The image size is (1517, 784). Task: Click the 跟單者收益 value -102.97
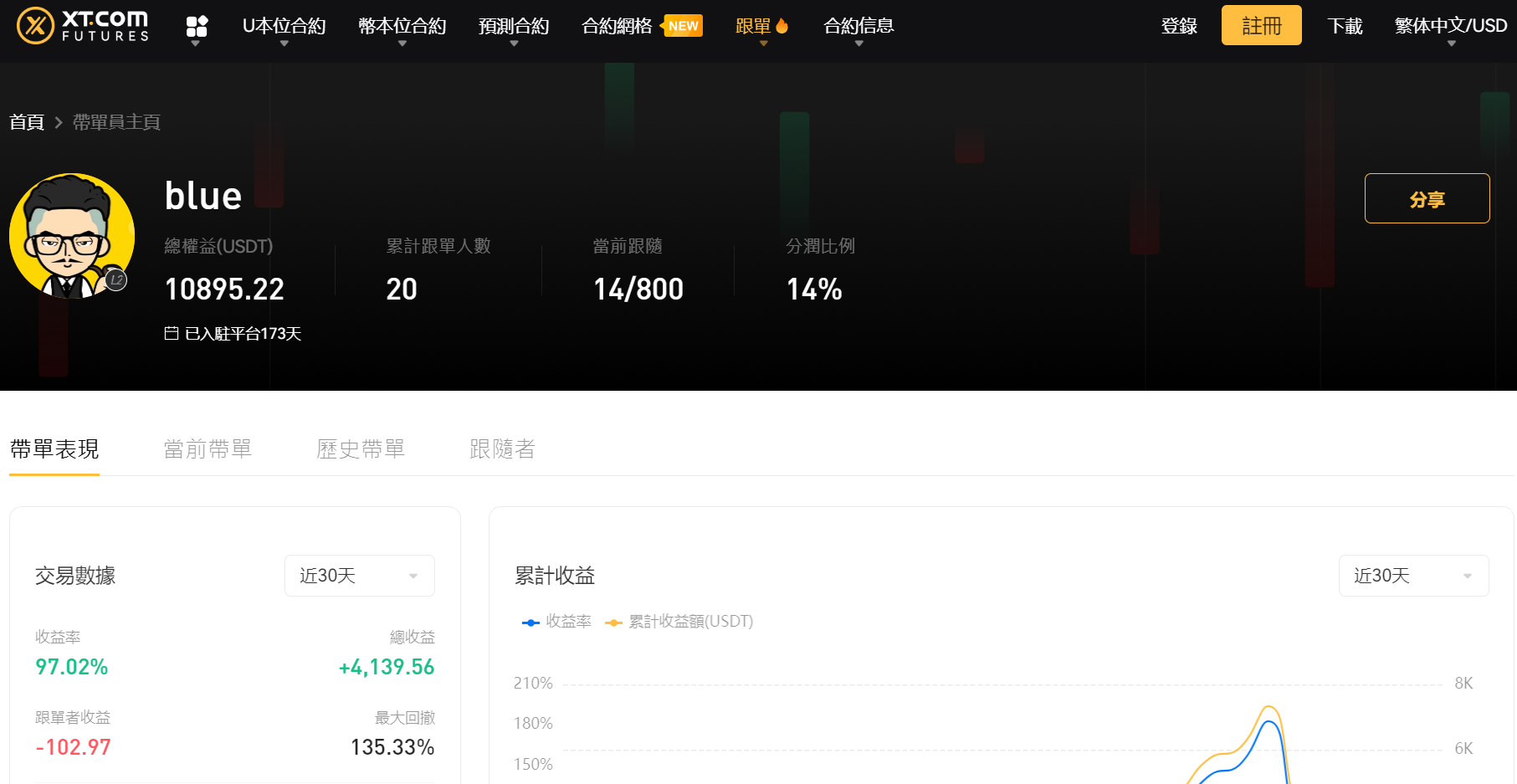point(73,747)
